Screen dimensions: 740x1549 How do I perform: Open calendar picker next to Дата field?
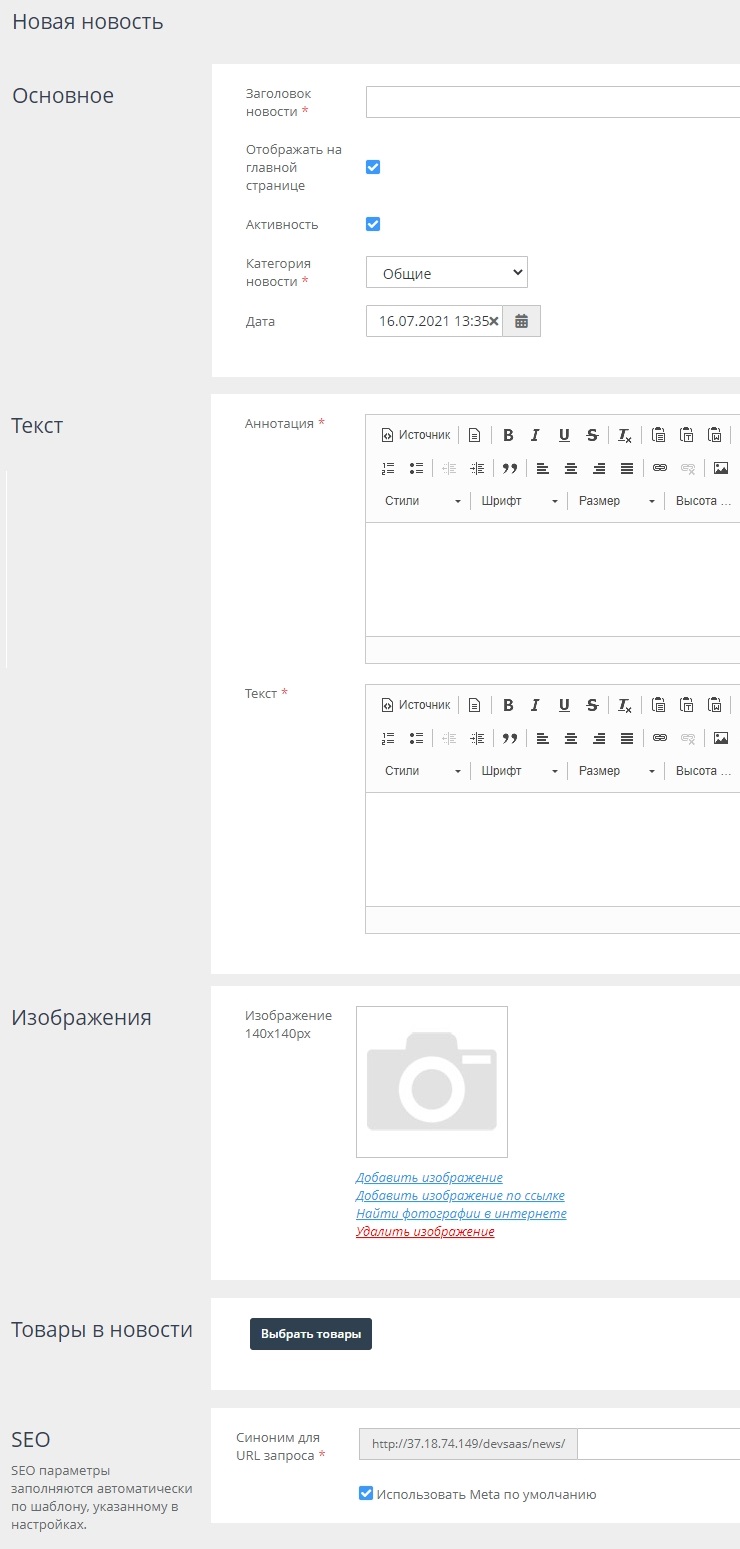[x=521, y=321]
